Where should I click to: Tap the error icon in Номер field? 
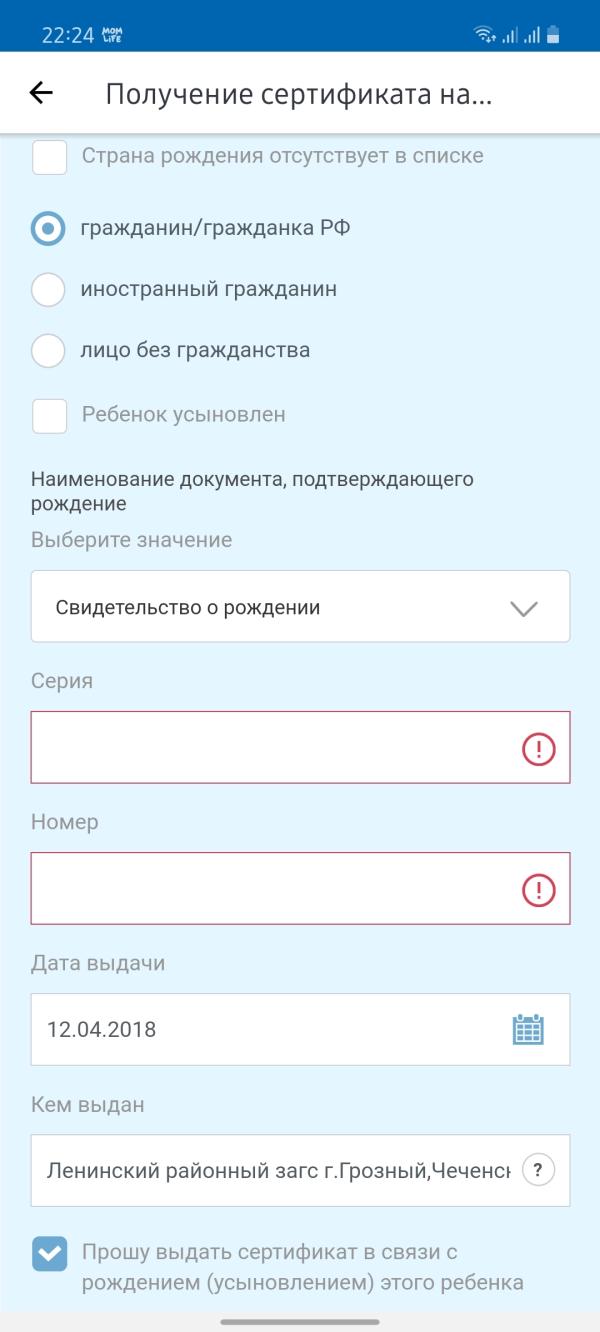(x=539, y=889)
